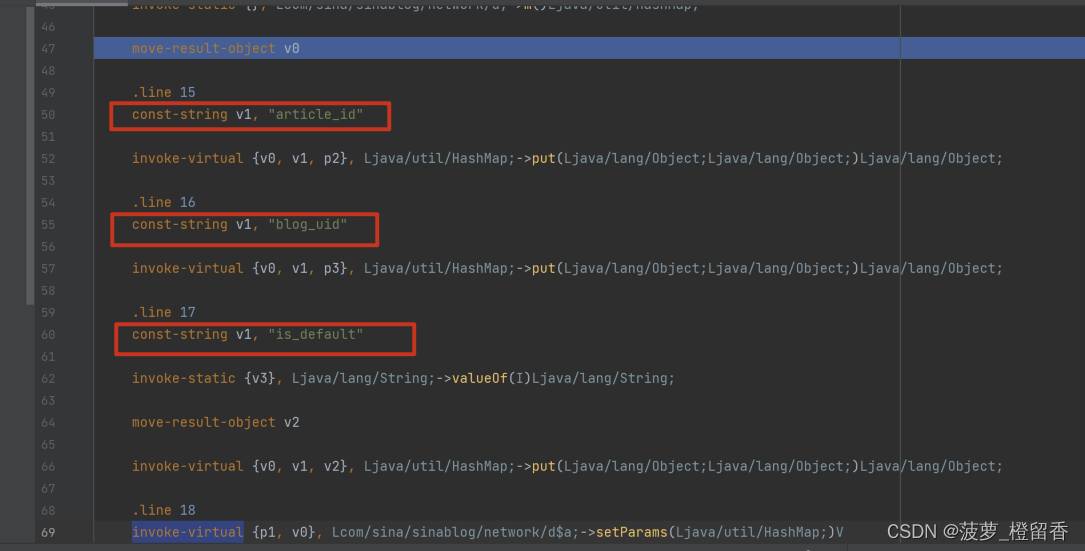
Task: Click 'invoke-static {v3}' on line 62
Action: click(204, 379)
